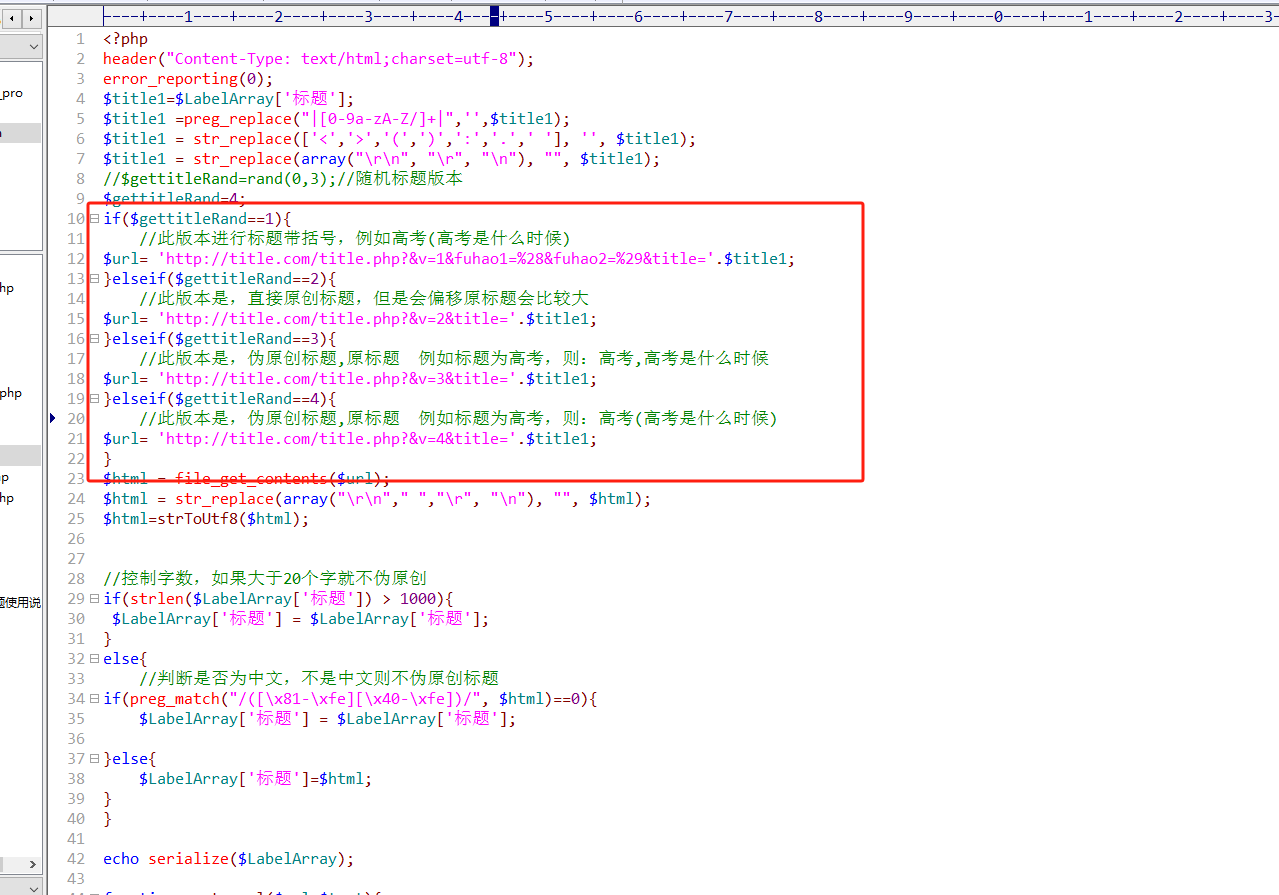Open the dropdown at top of side panel
The image size is (1279, 895).
(x=33, y=47)
